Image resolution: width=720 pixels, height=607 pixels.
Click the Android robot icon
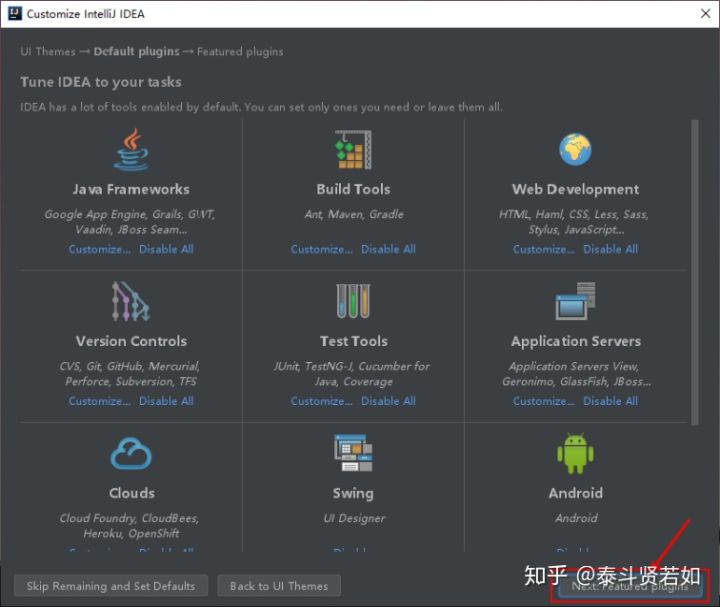pyautogui.click(x=575, y=453)
